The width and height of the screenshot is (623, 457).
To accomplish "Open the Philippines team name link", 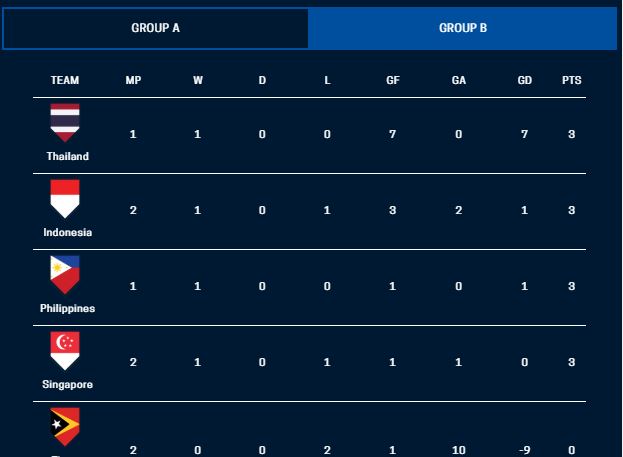I will pyautogui.click(x=67, y=308).
